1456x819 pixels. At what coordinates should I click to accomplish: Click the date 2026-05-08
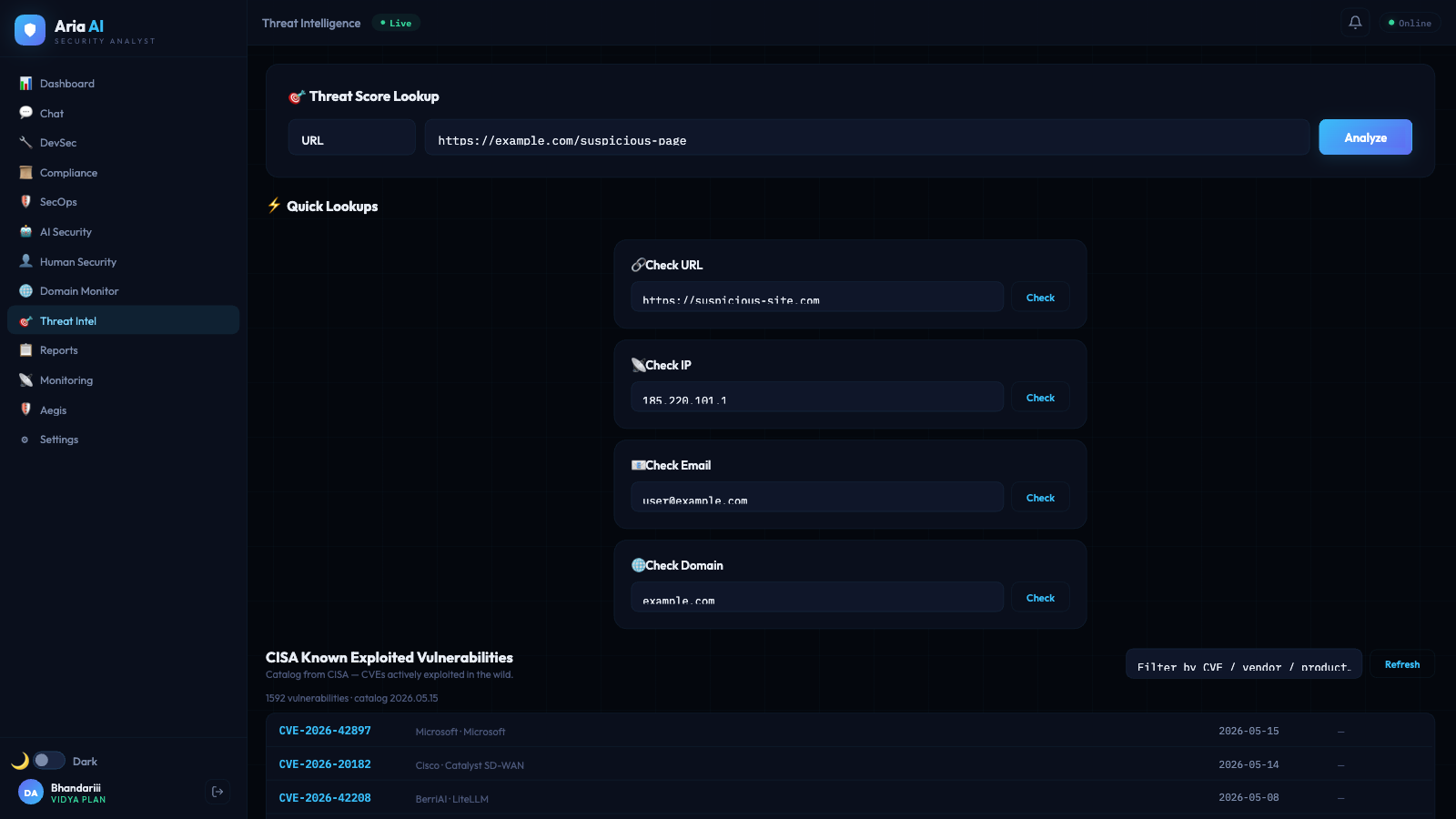(1249, 797)
